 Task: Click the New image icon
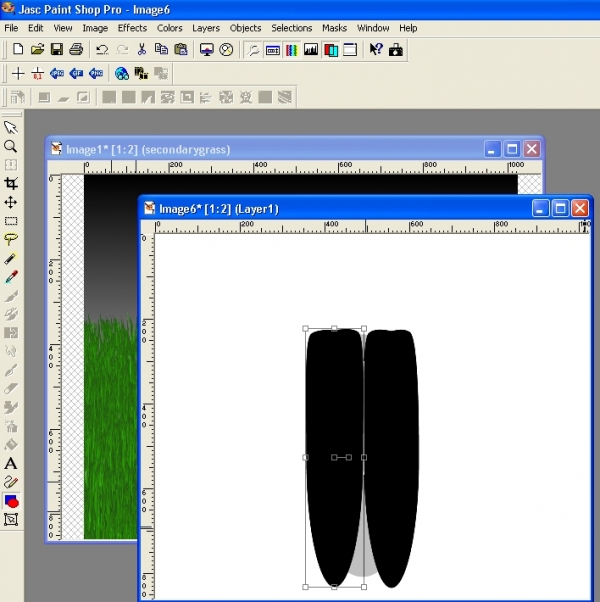tap(18, 50)
